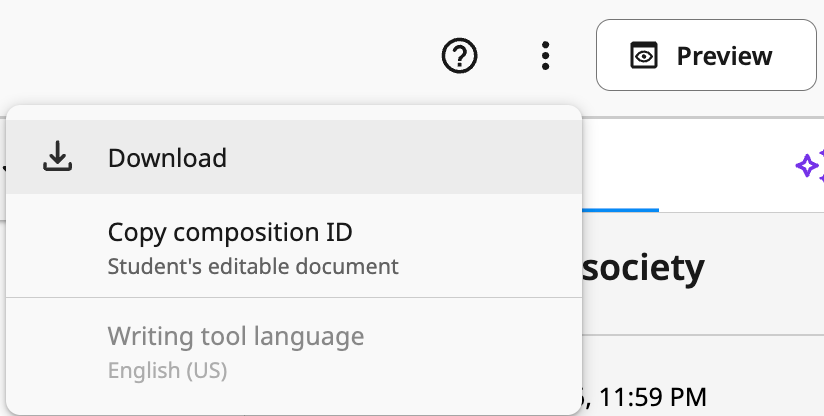Click the download tray arrow icon

point(57,157)
